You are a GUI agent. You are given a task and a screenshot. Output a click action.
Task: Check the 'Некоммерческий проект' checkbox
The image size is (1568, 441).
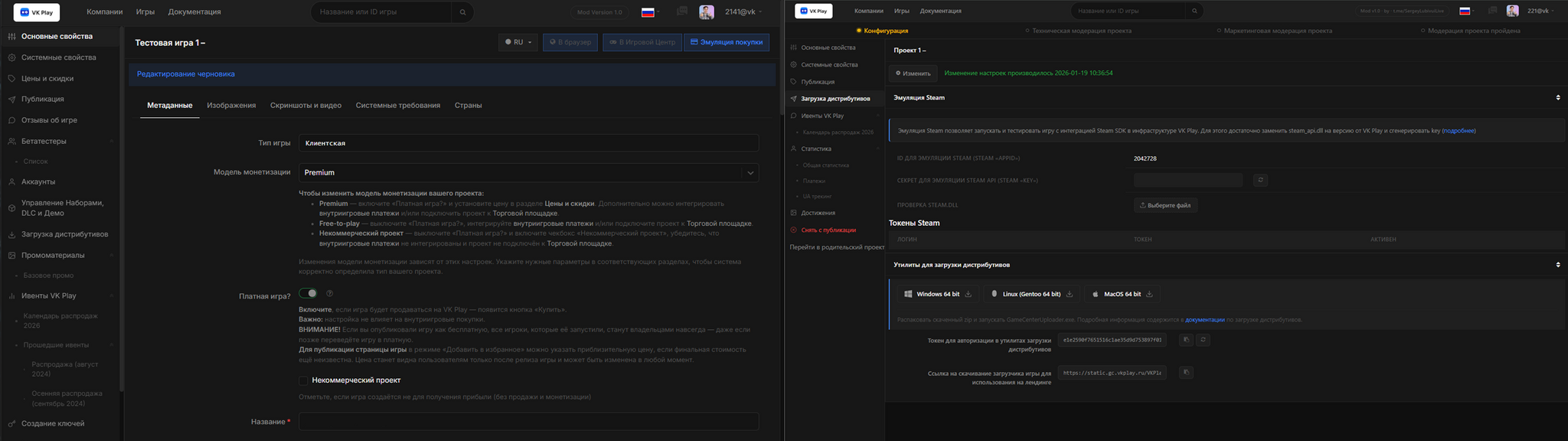click(x=303, y=381)
